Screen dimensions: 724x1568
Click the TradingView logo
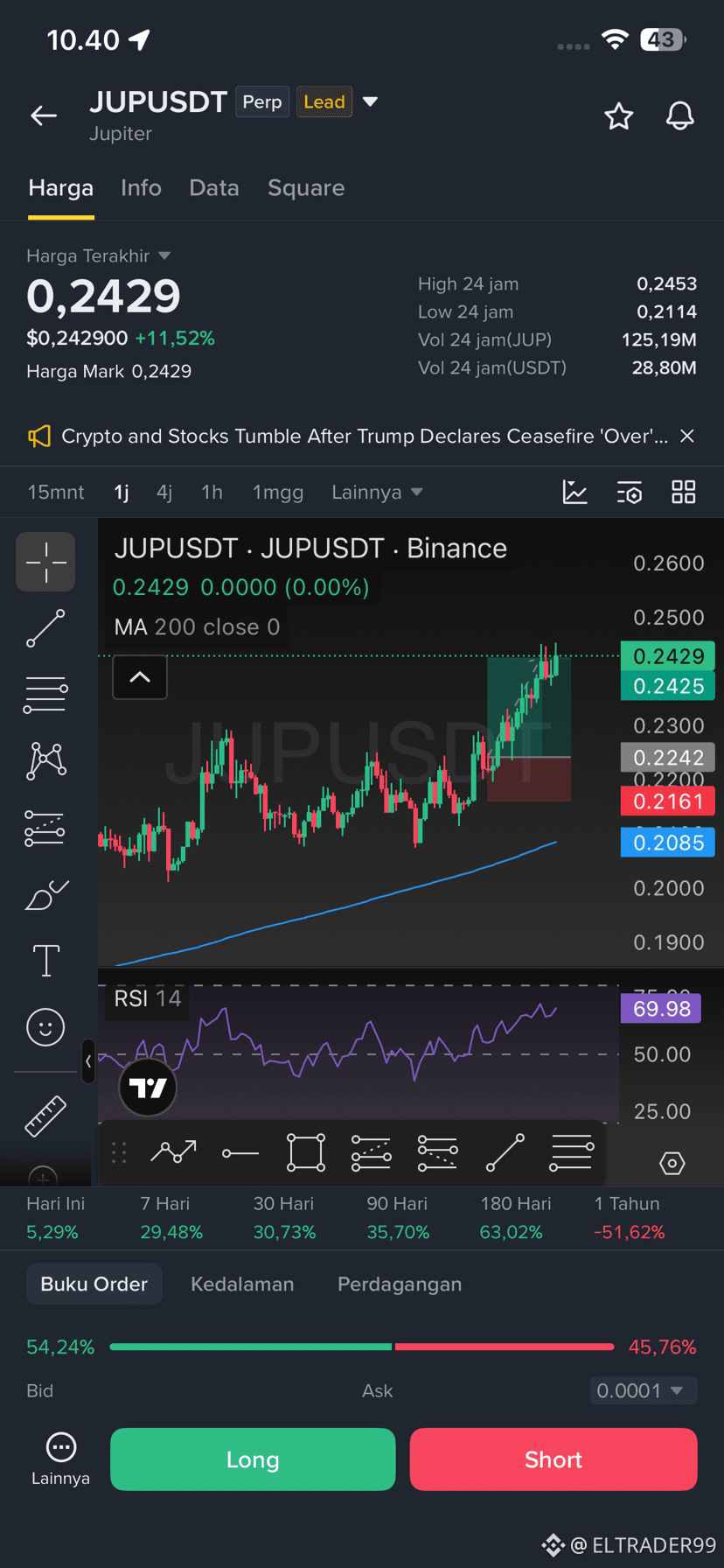[148, 1088]
